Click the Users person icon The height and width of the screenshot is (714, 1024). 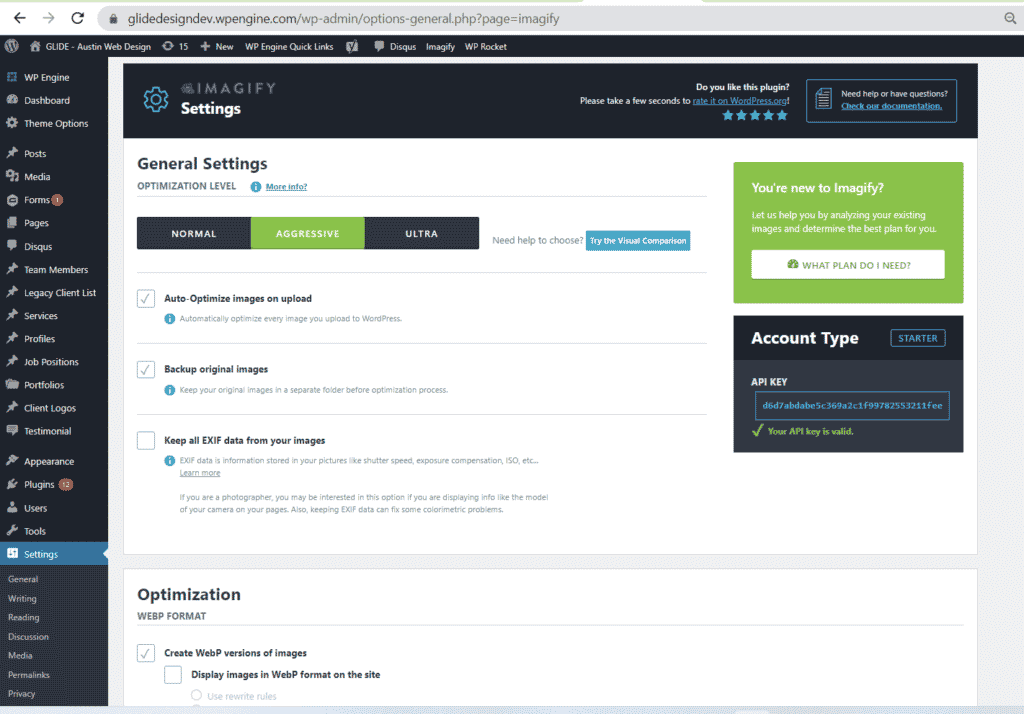point(12,508)
